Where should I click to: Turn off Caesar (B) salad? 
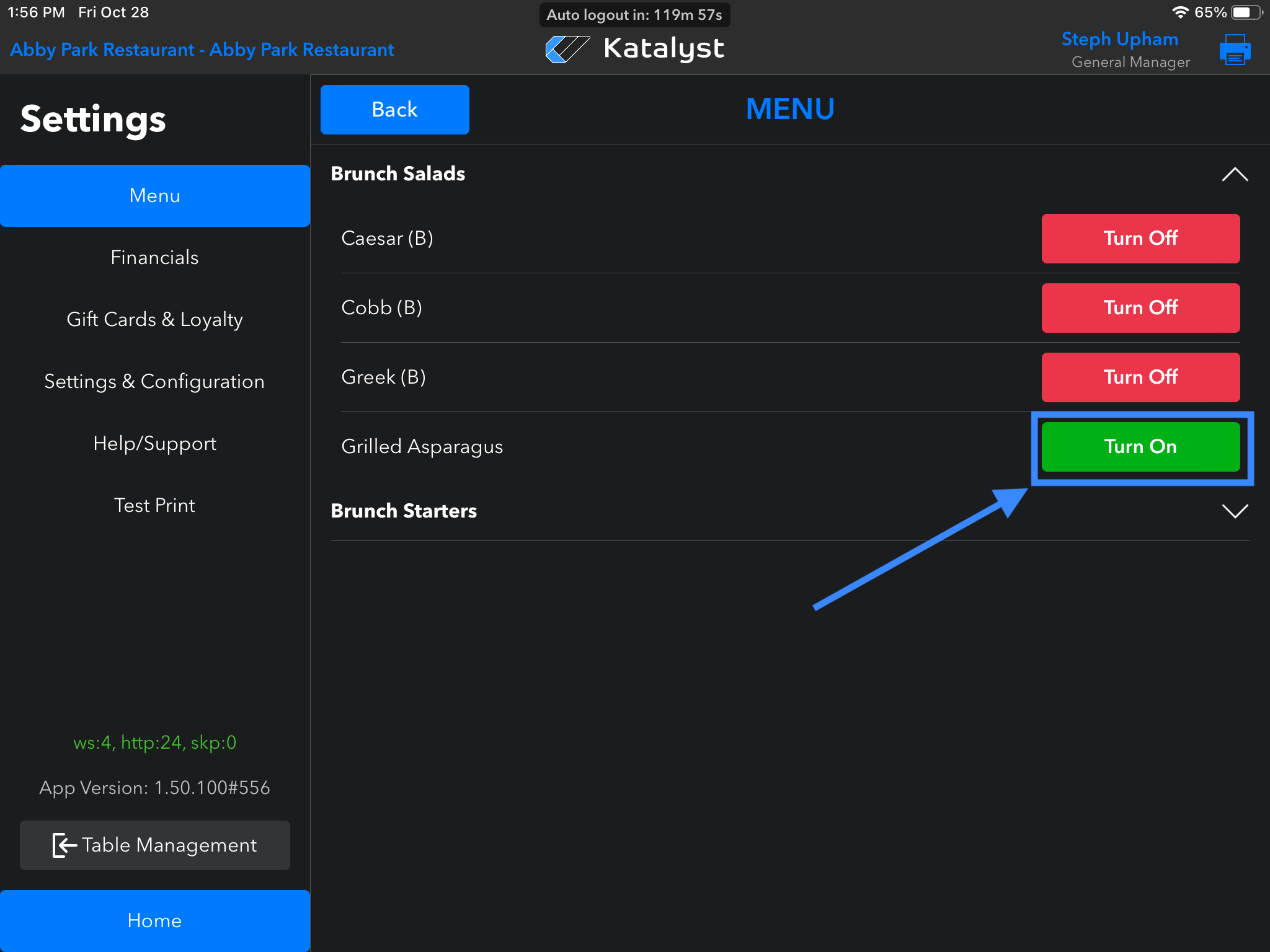[x=1140, y=239]
